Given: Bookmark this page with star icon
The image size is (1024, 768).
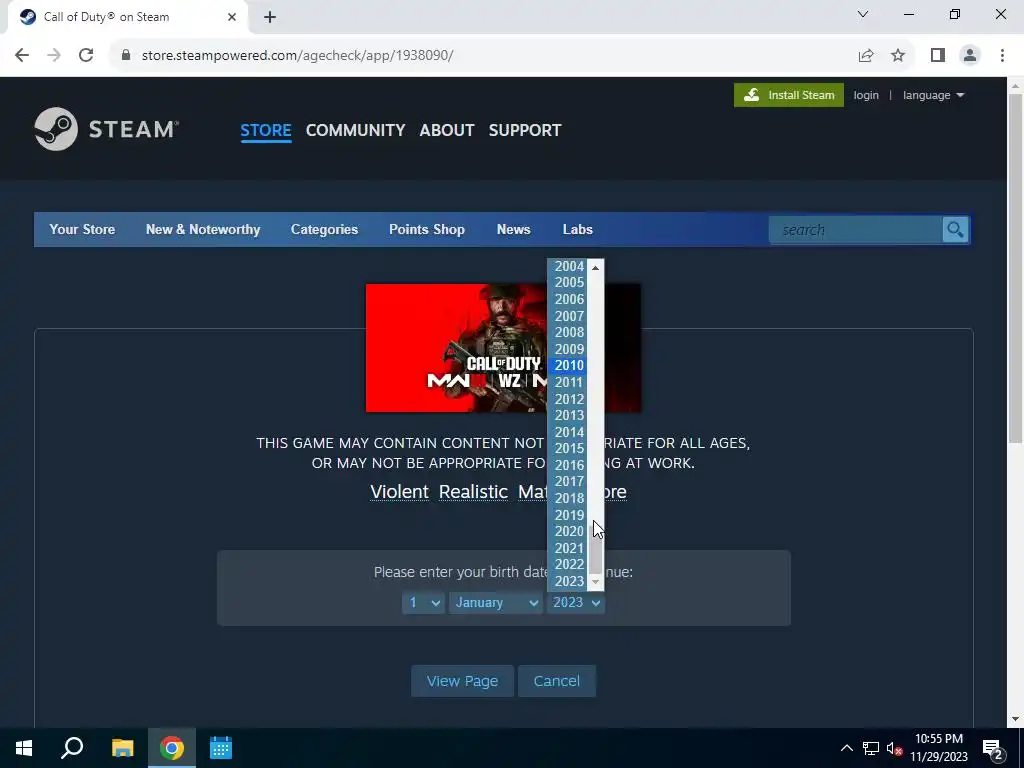Looking at the screenshot, I should tap(898, 56).
